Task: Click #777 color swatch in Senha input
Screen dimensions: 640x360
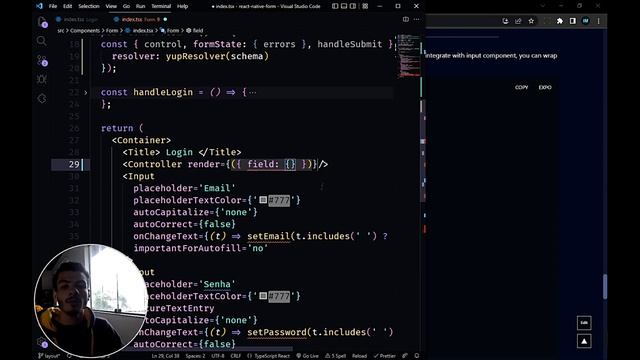Action: click(263, 296)
